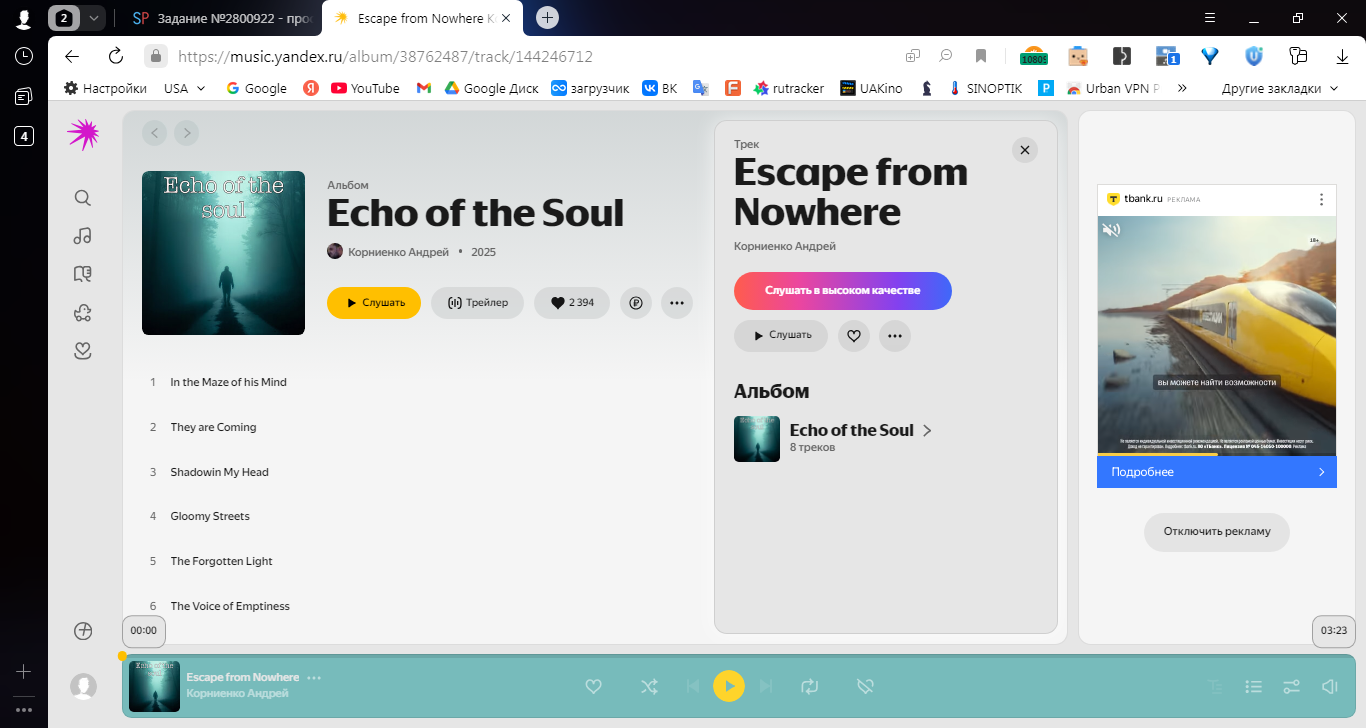Skip to the previous track
The width and height of the screenshot is (1366, 728).
692,687
